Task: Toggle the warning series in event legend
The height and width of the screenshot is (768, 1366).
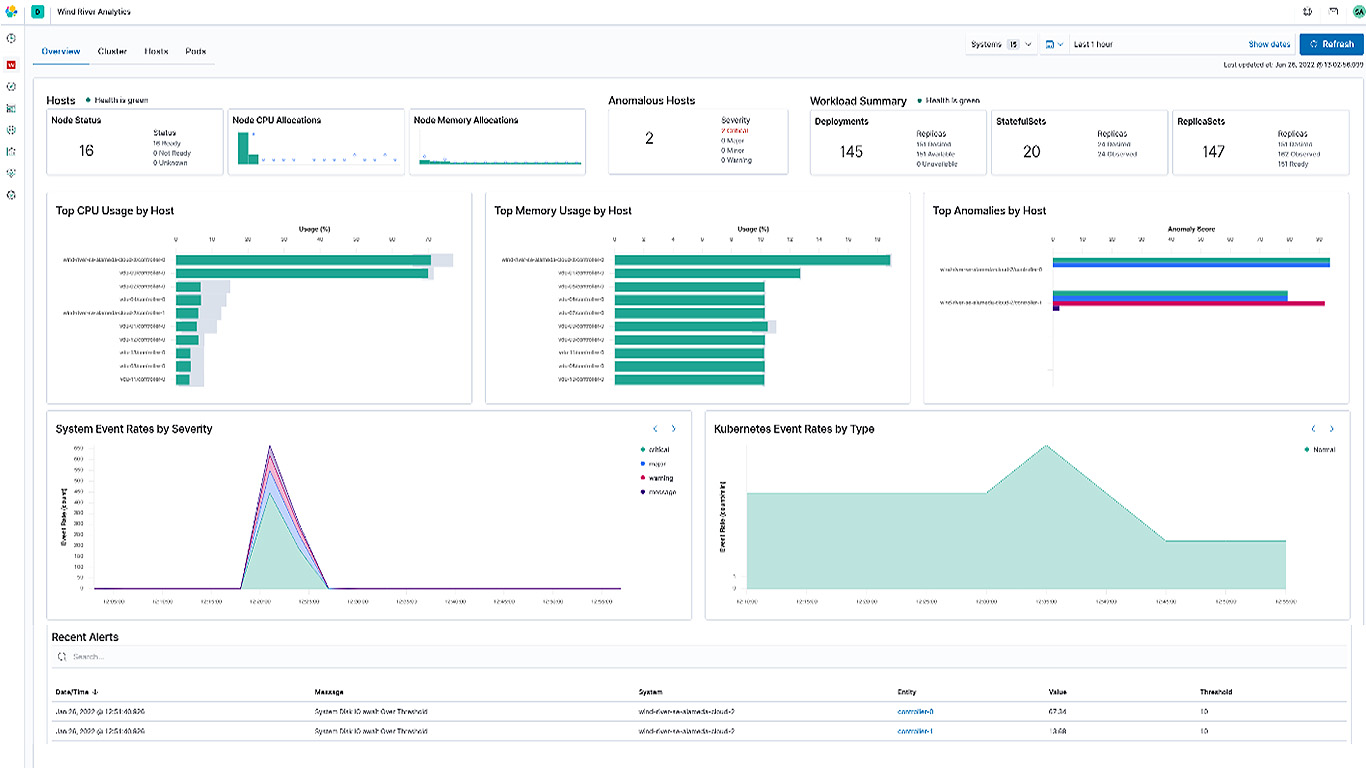Action: [x=656, y=478]
